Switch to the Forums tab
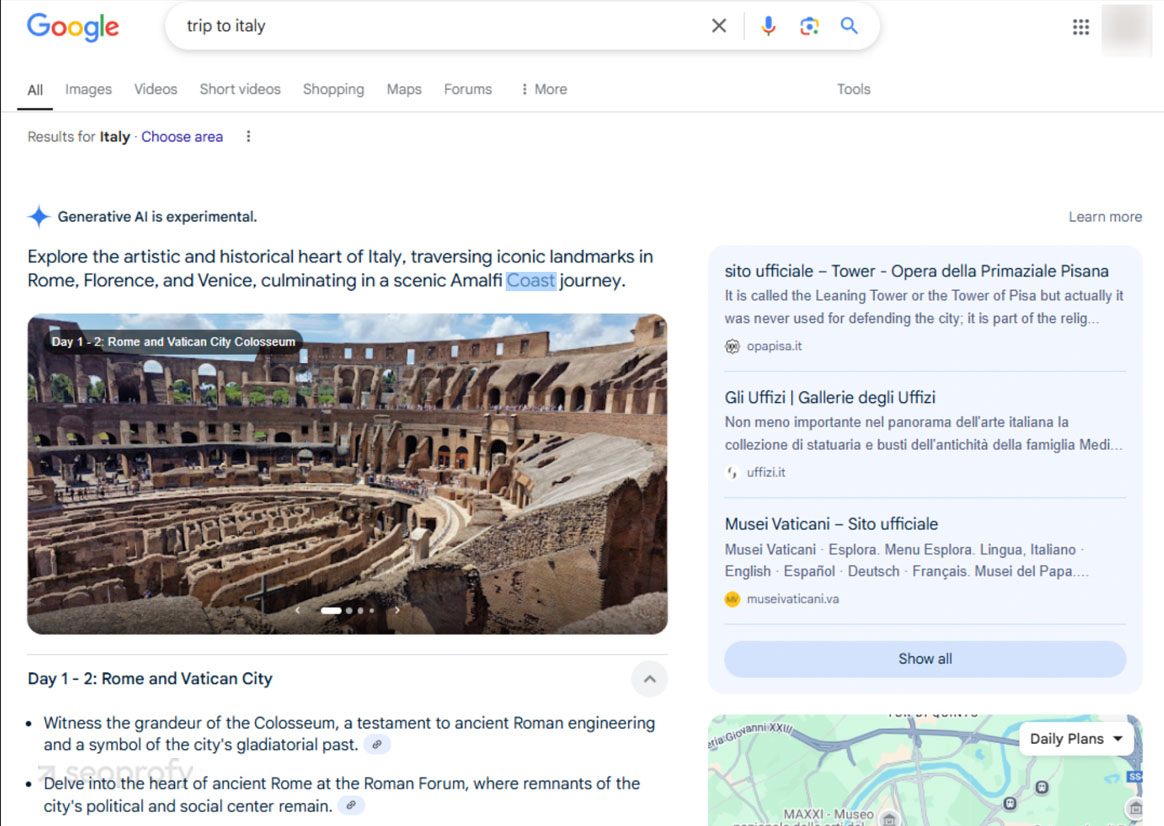 pos(468,89)
